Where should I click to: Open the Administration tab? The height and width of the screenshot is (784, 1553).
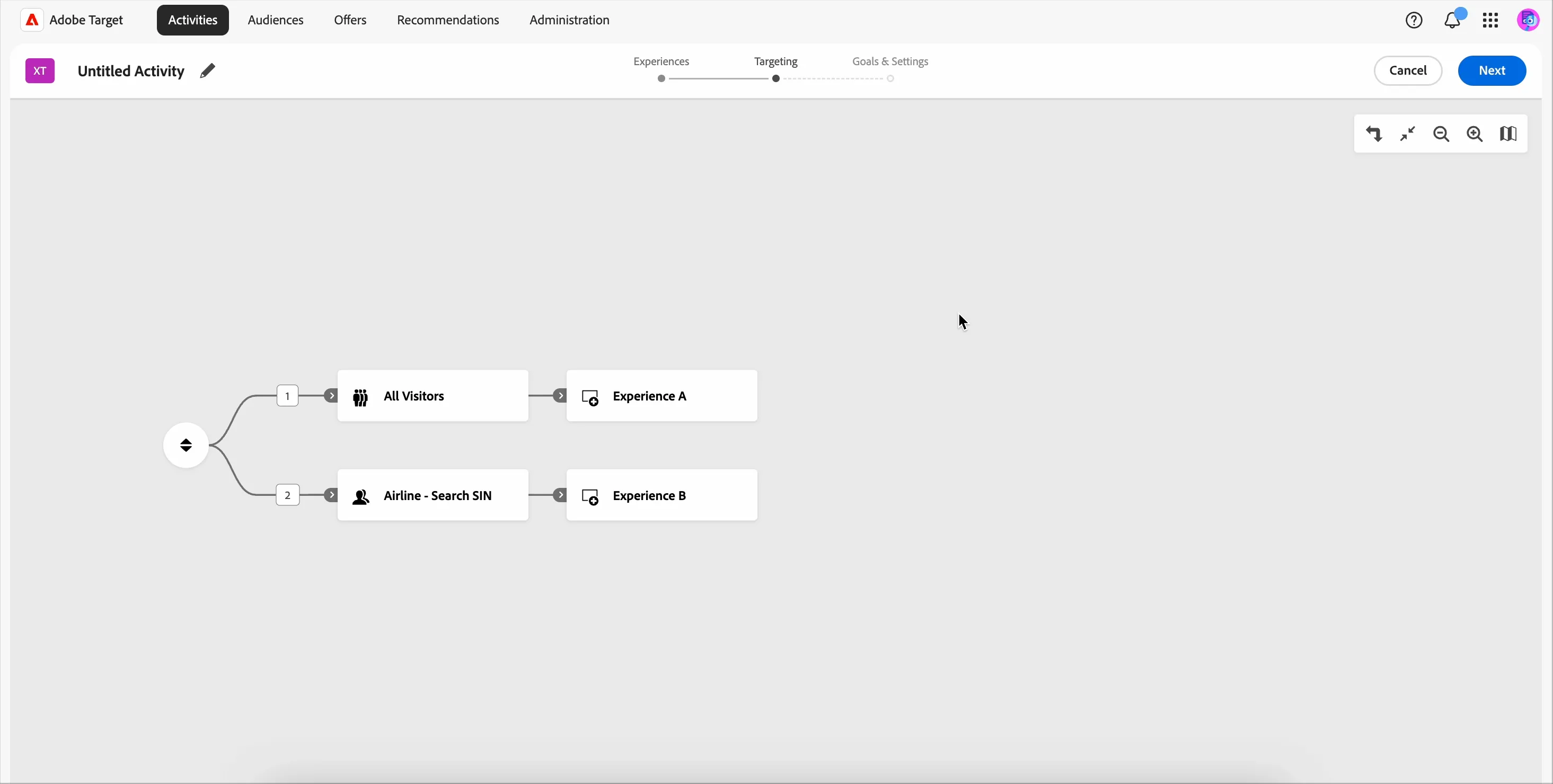[569, 21]
